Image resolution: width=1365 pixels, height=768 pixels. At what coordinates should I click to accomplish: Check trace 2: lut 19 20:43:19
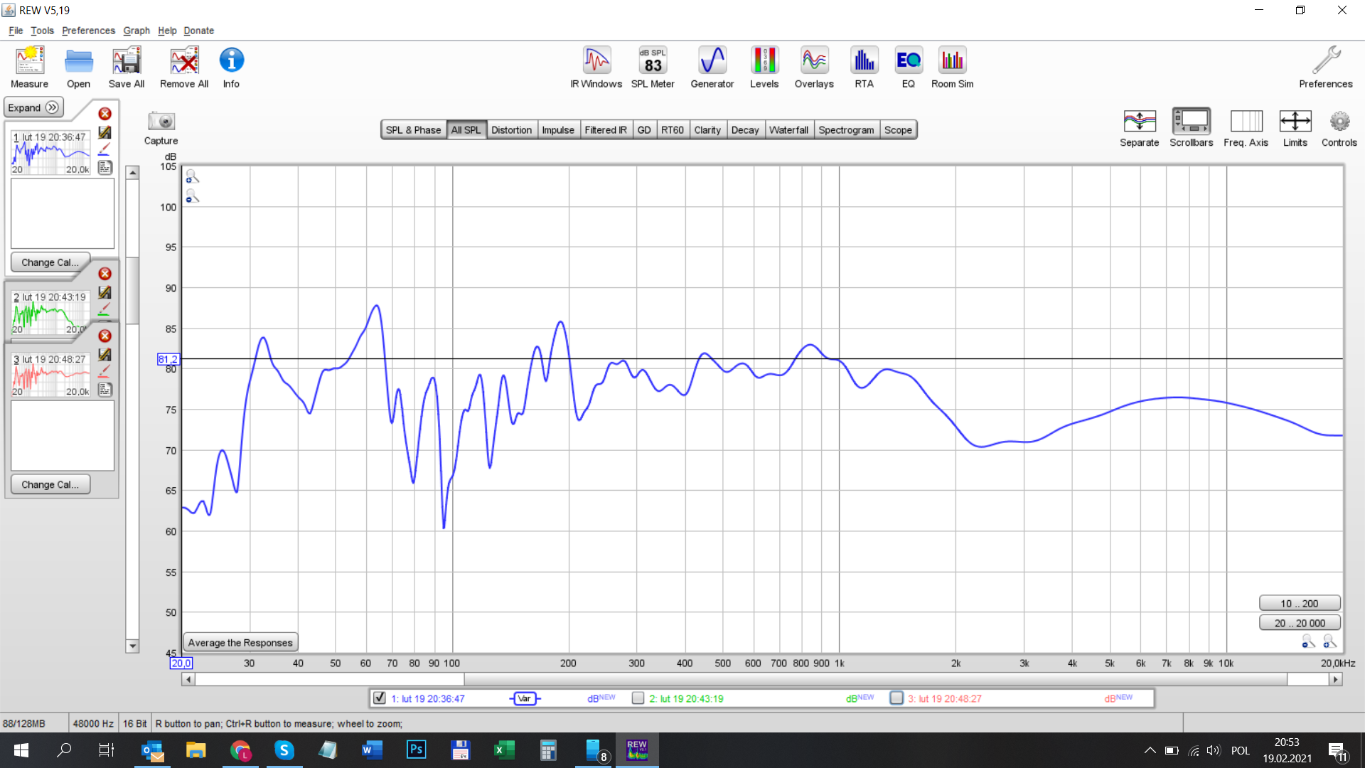638,698
